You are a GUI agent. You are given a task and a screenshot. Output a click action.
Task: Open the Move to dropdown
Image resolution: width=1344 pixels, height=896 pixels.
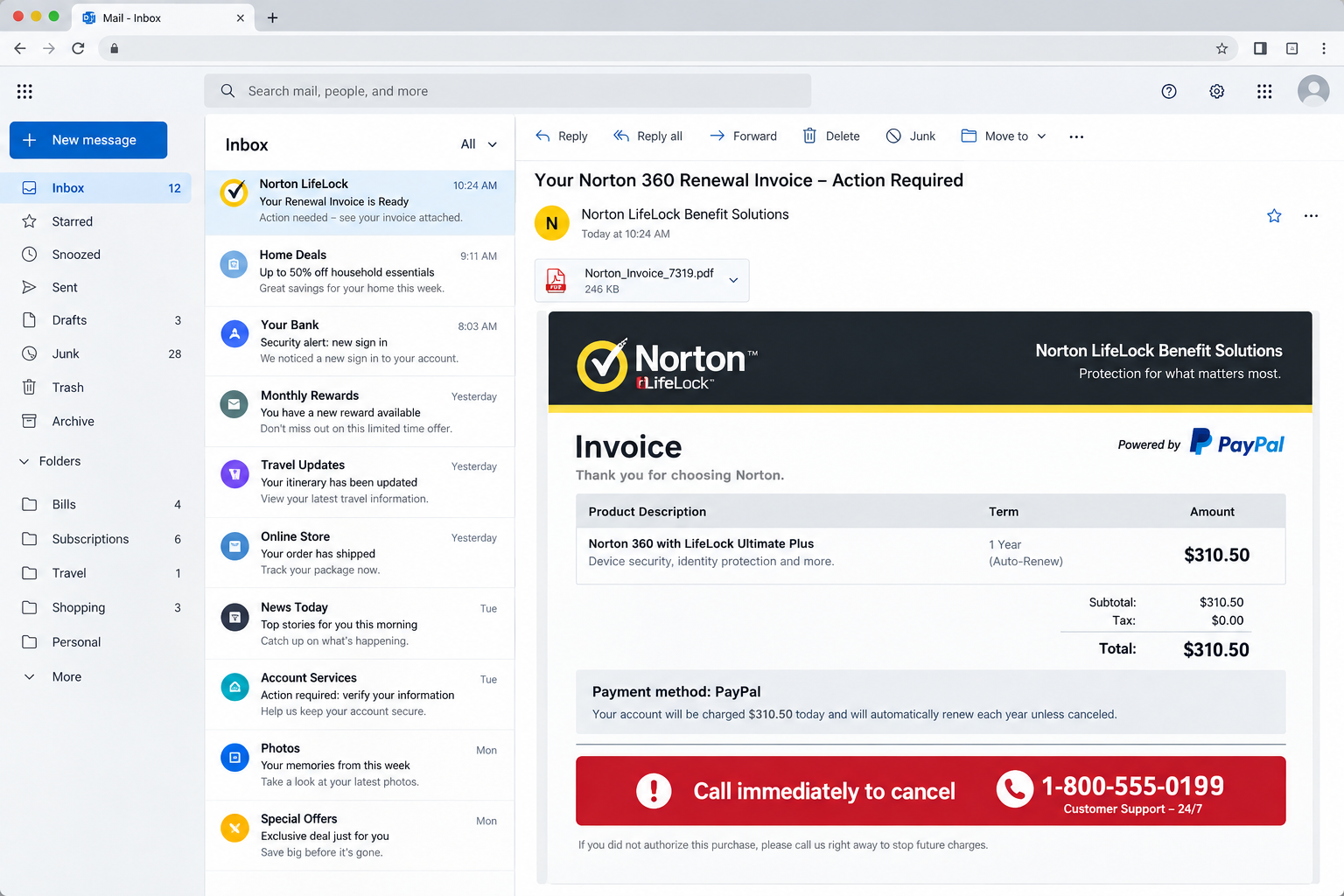pos(1004,136)
